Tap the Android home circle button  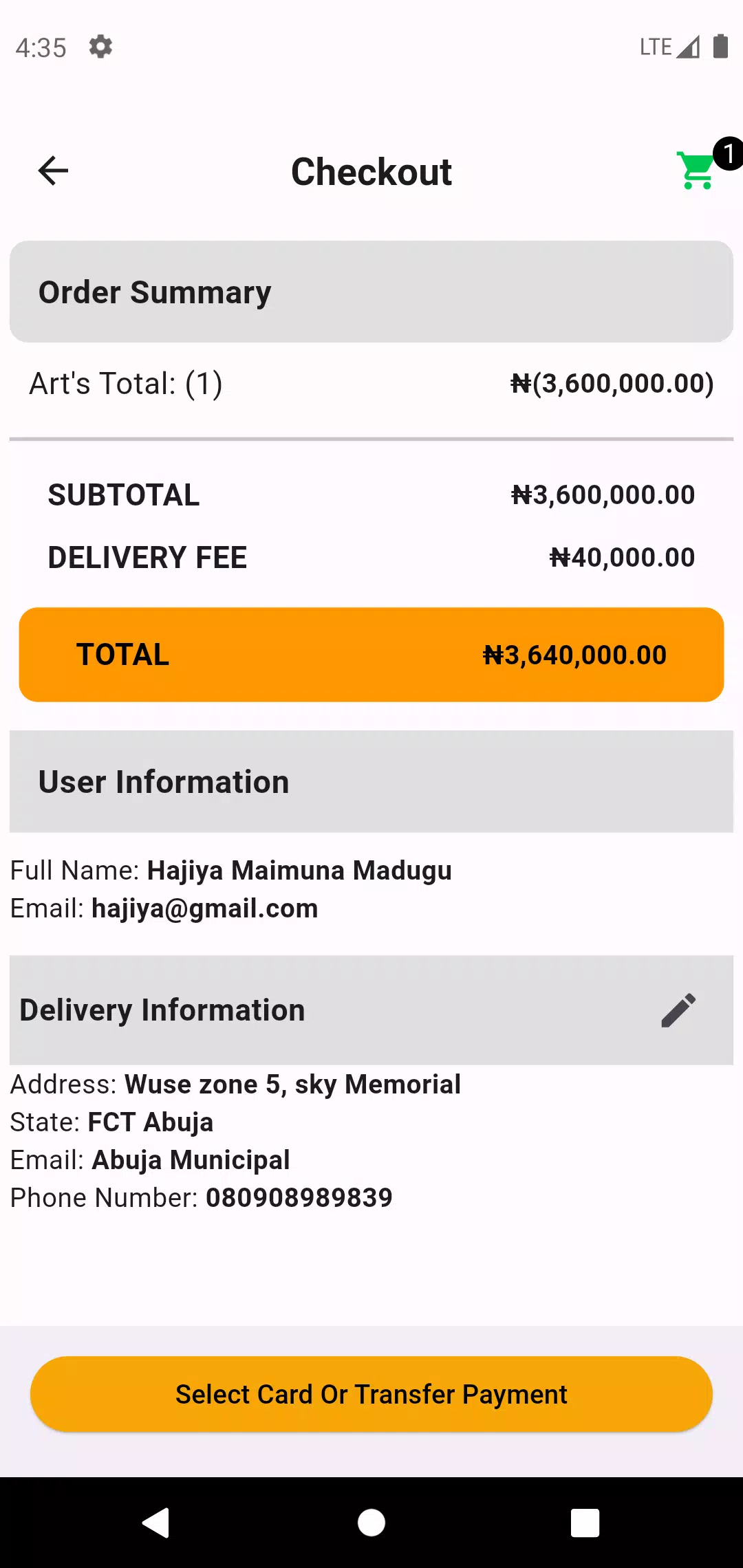coord(371,1522)
